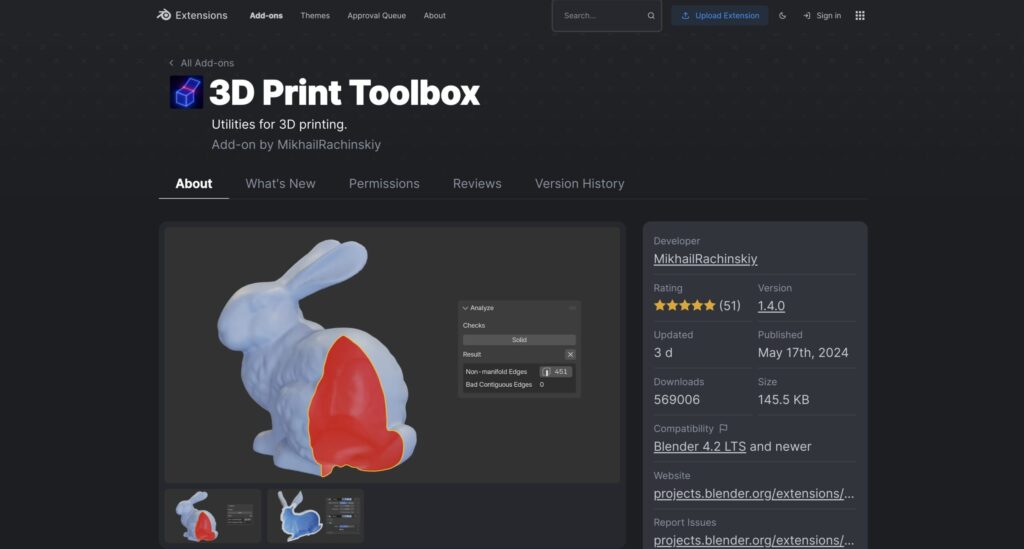Click the published date May 17th, 2024

tap(803, 353)
